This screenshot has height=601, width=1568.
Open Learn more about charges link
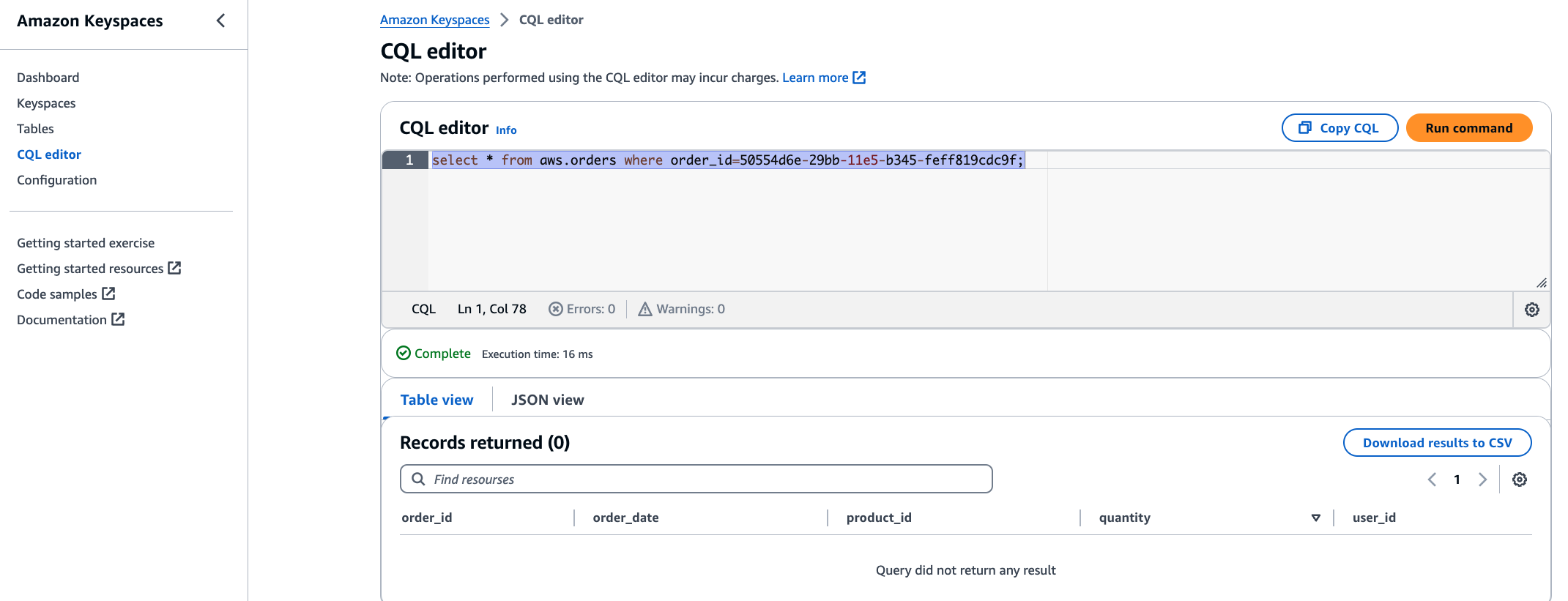pos(815,78)
